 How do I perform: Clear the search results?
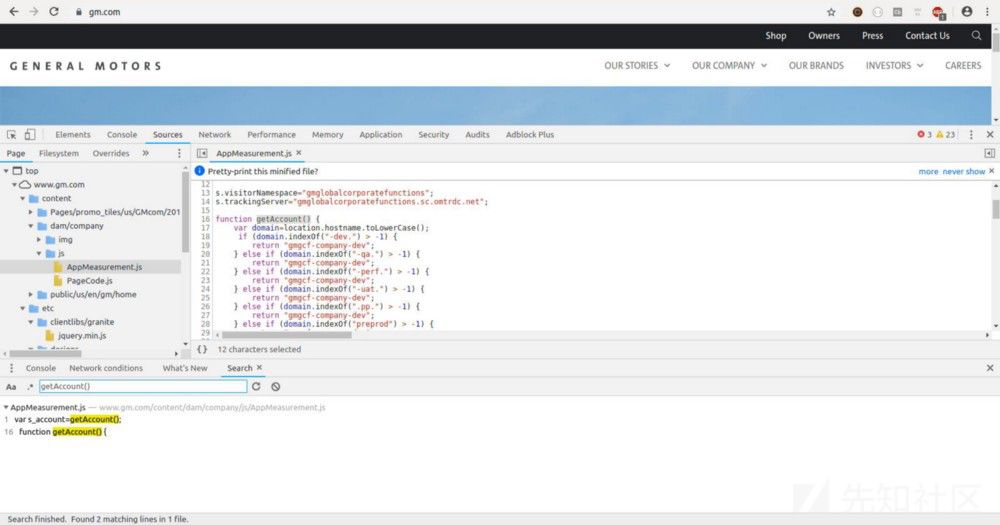click(x=276, y=387)
